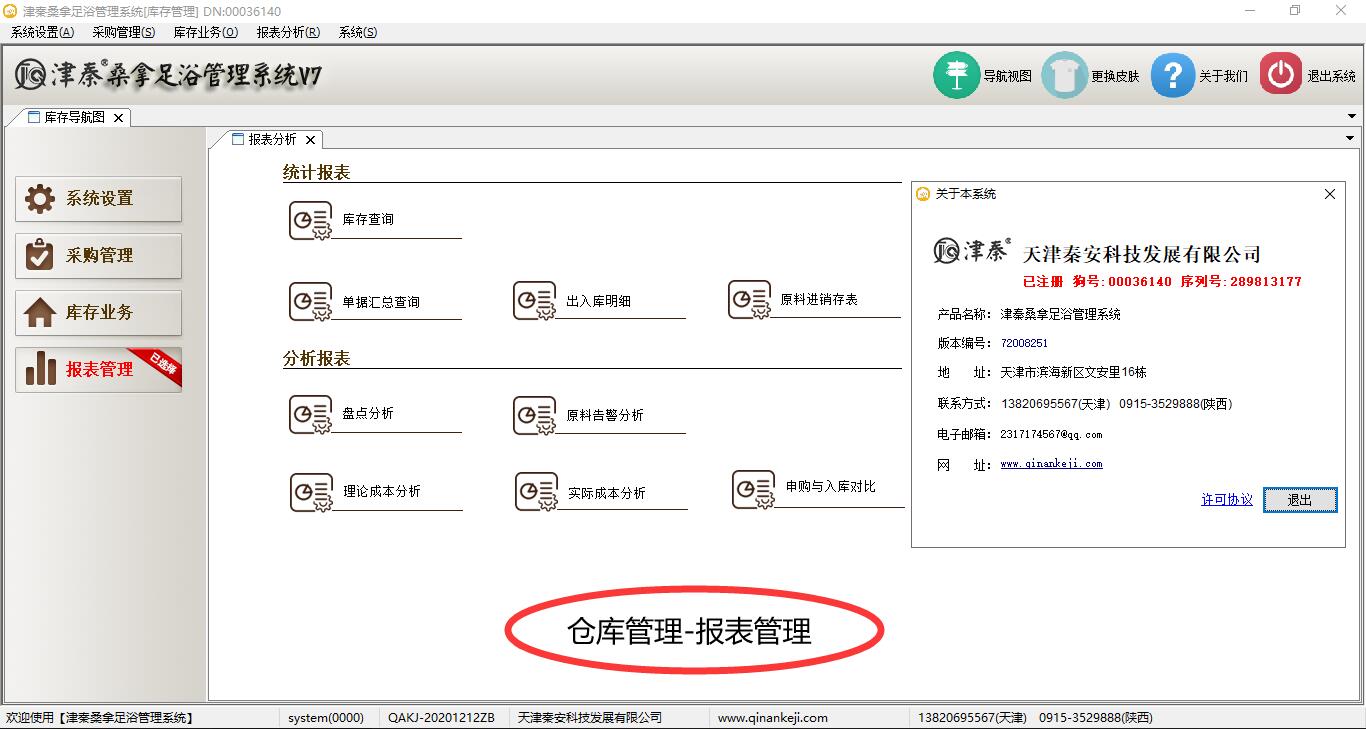Viewport: 1366px width, 729px height.
Task: Click the 关于我们 question mark icon
Action: 1172,75
